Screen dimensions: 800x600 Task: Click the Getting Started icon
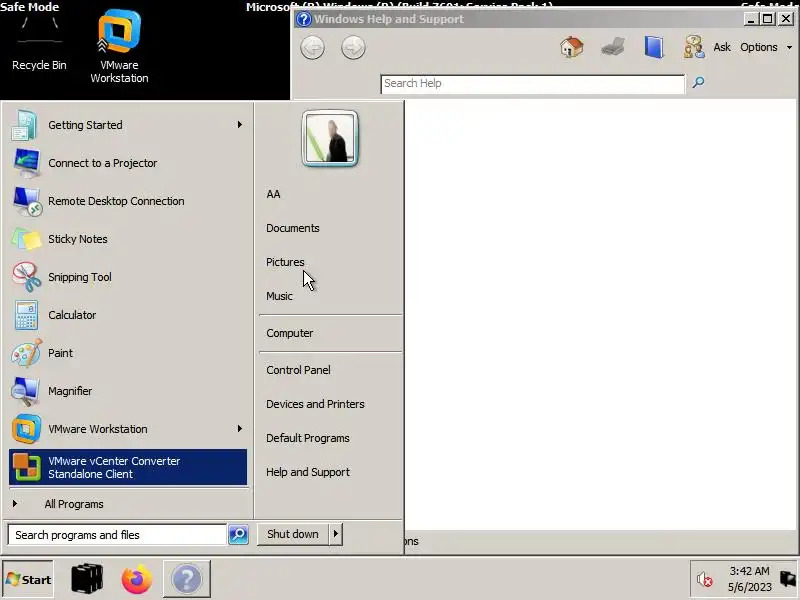[24, 125]
